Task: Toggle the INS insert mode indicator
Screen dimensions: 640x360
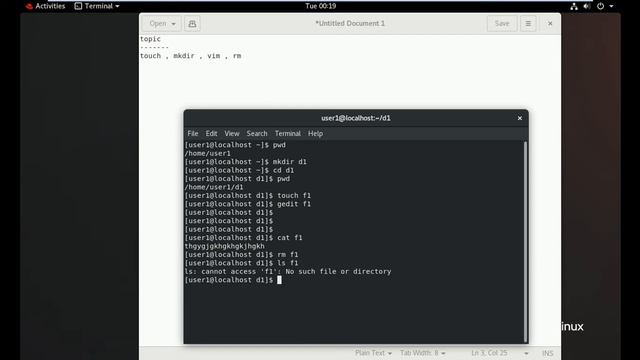Action: (x=548, y=353)
